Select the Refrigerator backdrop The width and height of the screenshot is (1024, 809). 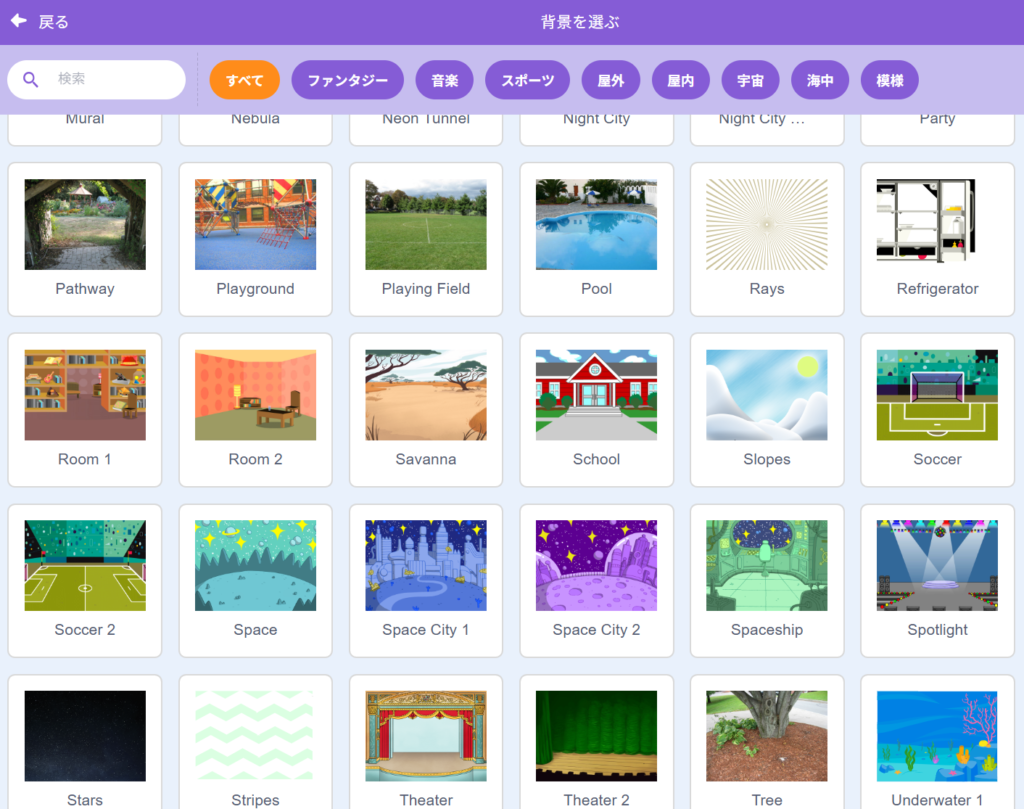pyautogui.click(x=937, y=225)
